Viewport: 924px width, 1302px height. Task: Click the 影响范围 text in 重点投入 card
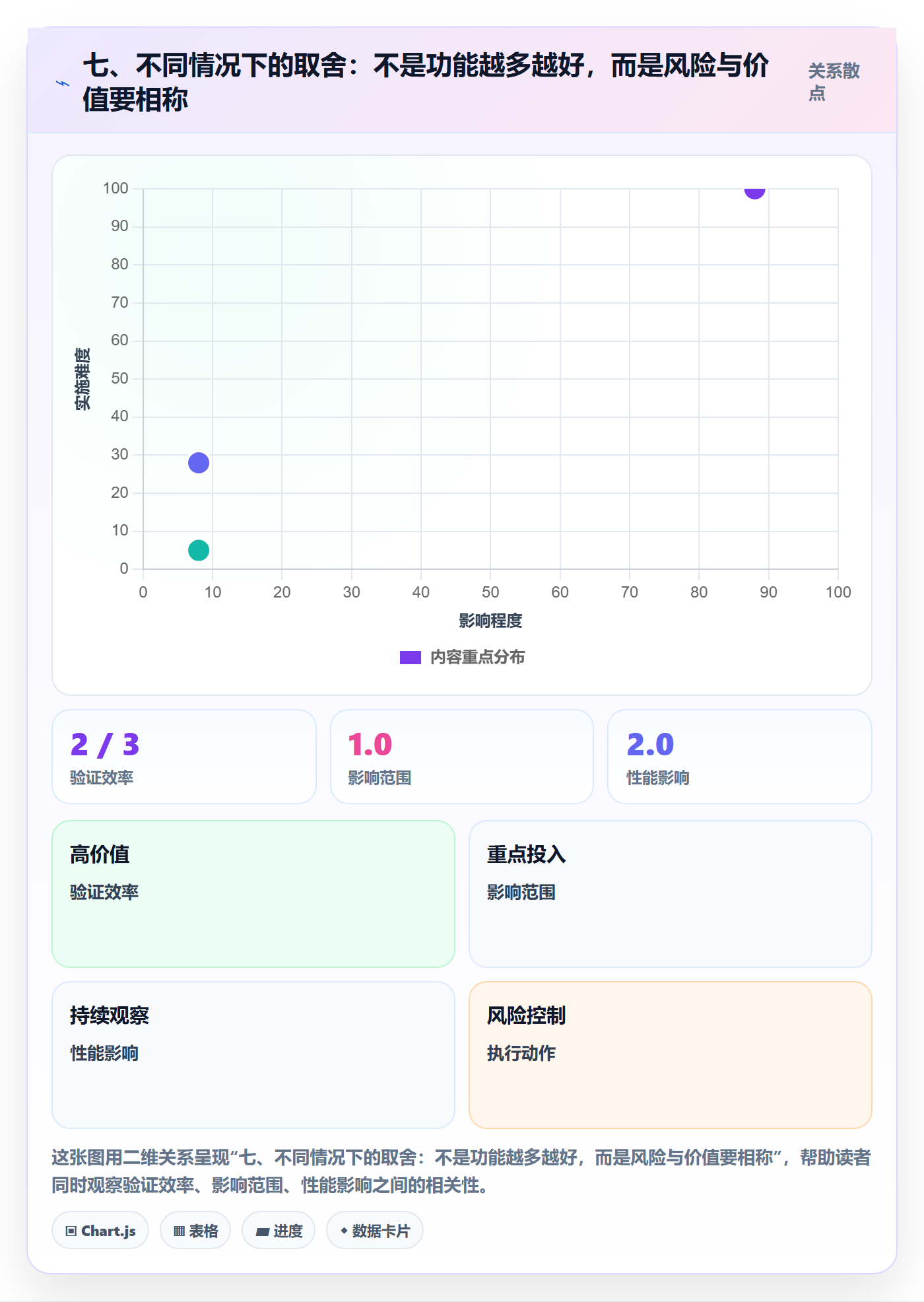(521, 893)
